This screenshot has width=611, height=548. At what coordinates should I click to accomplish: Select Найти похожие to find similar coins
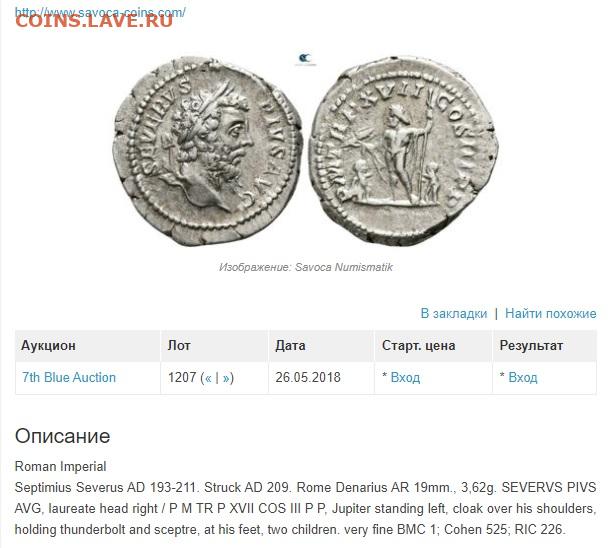click(x=551, y=313)
